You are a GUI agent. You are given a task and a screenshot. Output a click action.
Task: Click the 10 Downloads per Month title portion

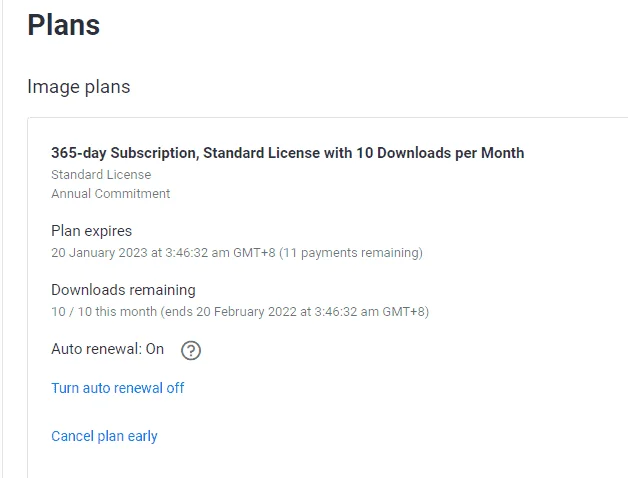440,153
